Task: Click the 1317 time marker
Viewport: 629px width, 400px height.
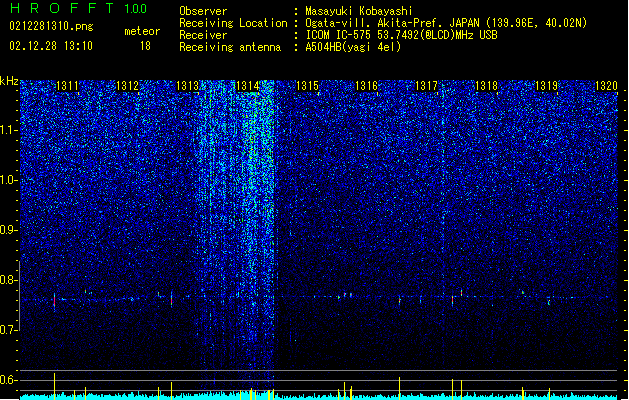Action: pyautogui.click(x=426, y=86)
